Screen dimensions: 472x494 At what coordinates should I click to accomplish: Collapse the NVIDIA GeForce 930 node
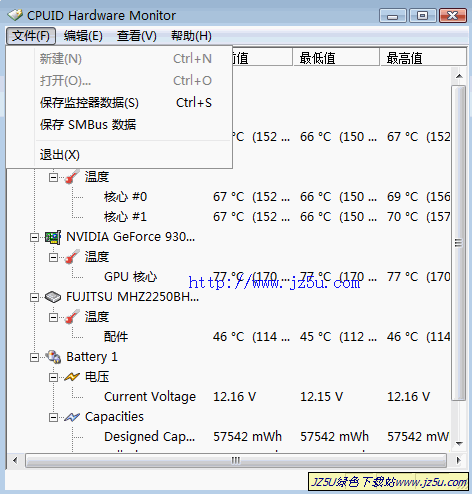(x=34, y=237)
